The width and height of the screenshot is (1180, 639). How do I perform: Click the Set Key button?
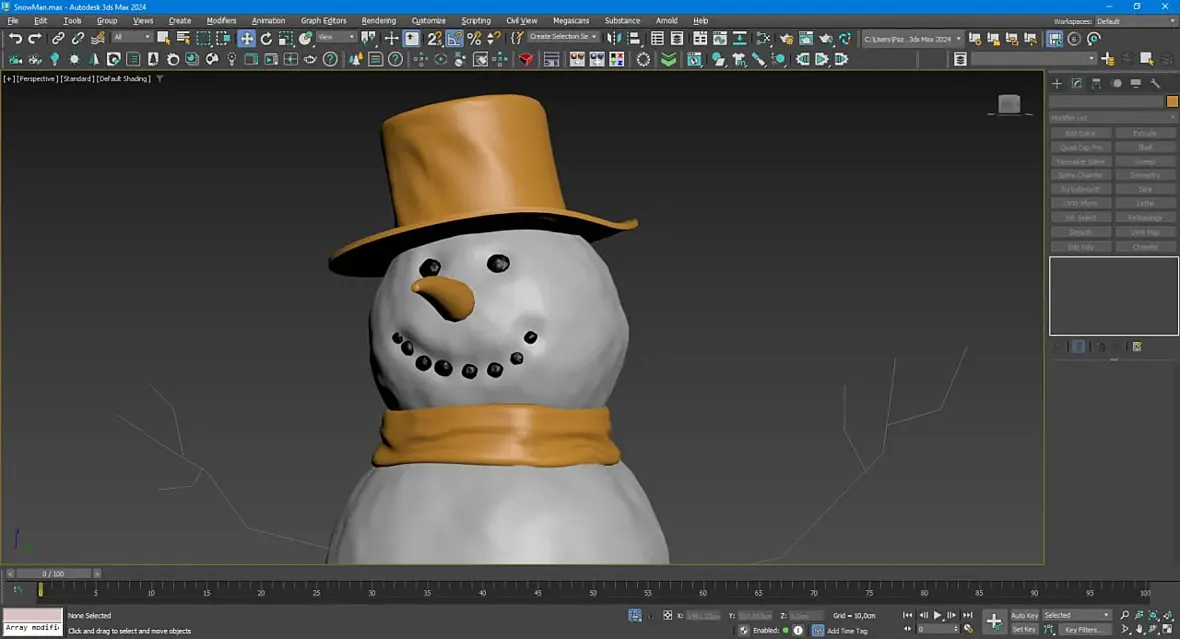[x=1024, y=630]
